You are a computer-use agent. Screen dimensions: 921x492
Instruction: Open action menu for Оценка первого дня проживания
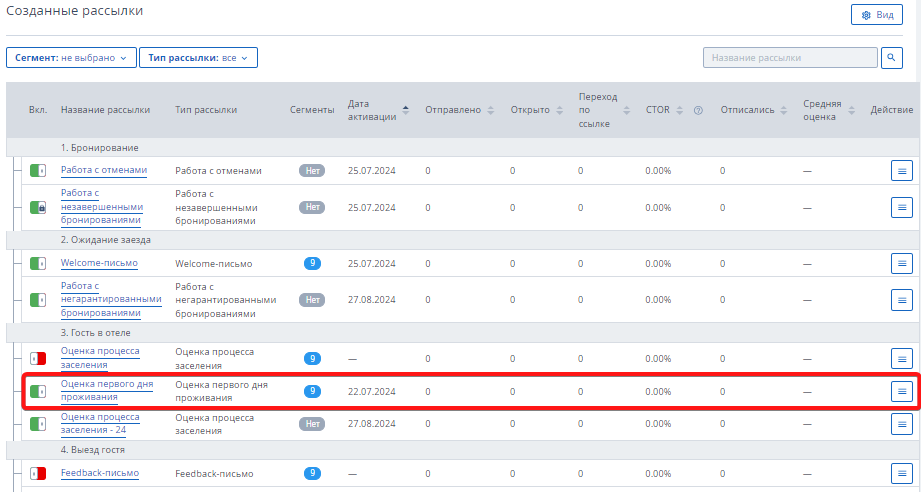point(901,391)
